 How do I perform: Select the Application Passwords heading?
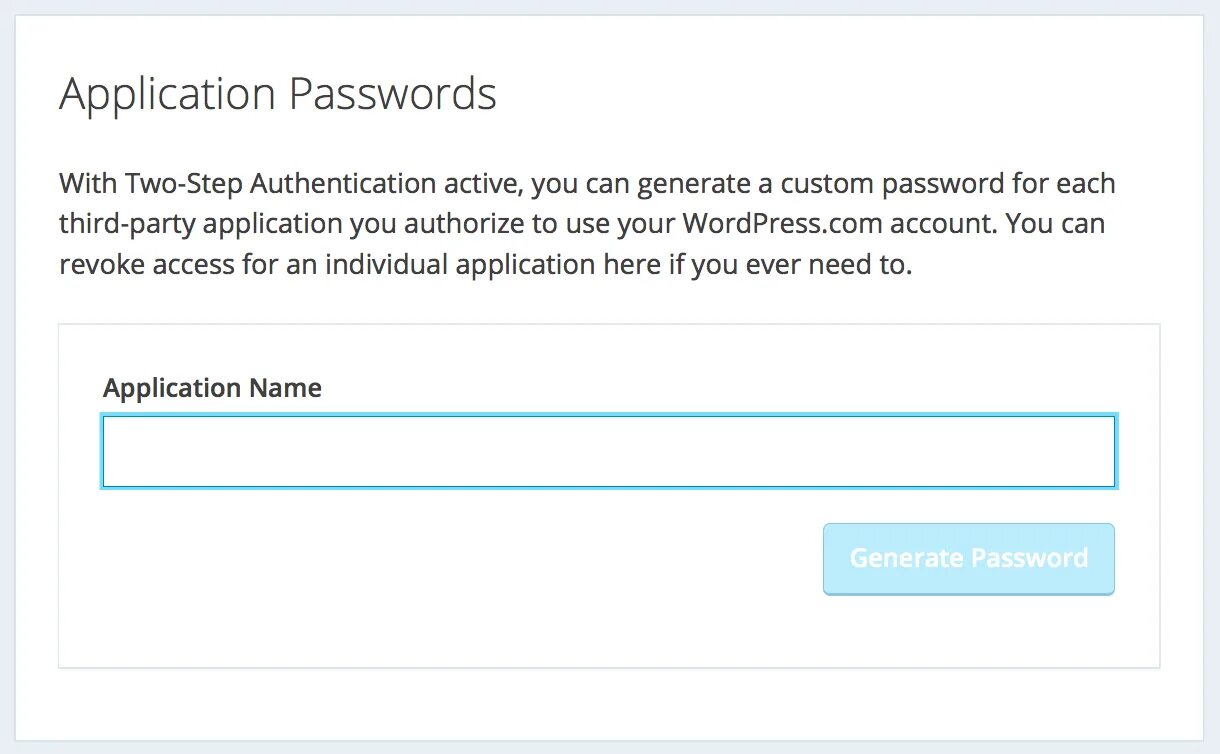(278, 95)
